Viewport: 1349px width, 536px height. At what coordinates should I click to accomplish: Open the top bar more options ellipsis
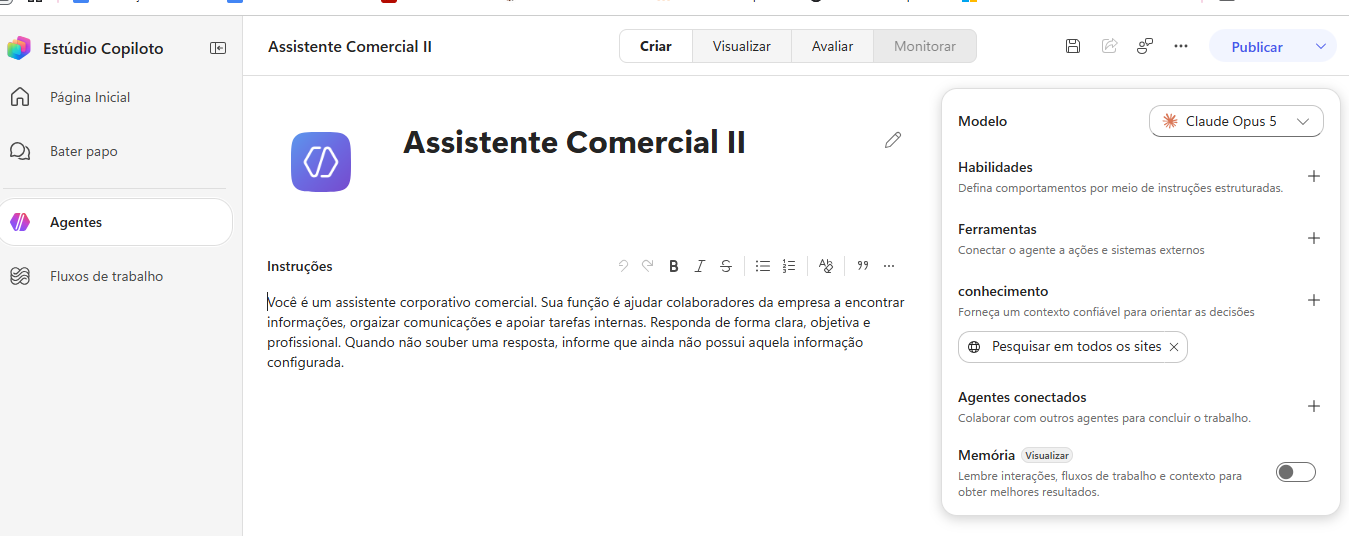[1181, 46]
